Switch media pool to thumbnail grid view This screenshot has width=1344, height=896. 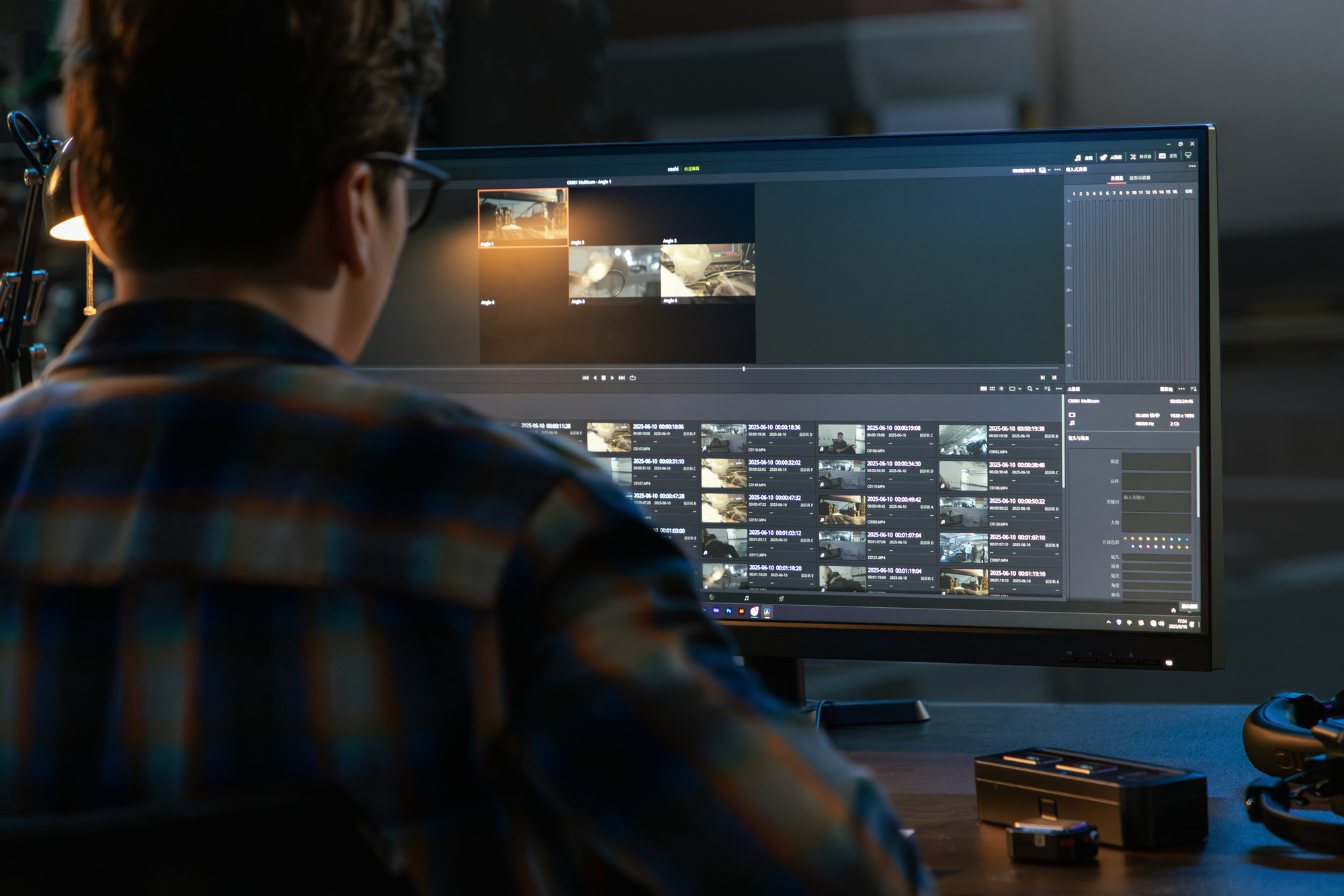click(x=993, y=389)
